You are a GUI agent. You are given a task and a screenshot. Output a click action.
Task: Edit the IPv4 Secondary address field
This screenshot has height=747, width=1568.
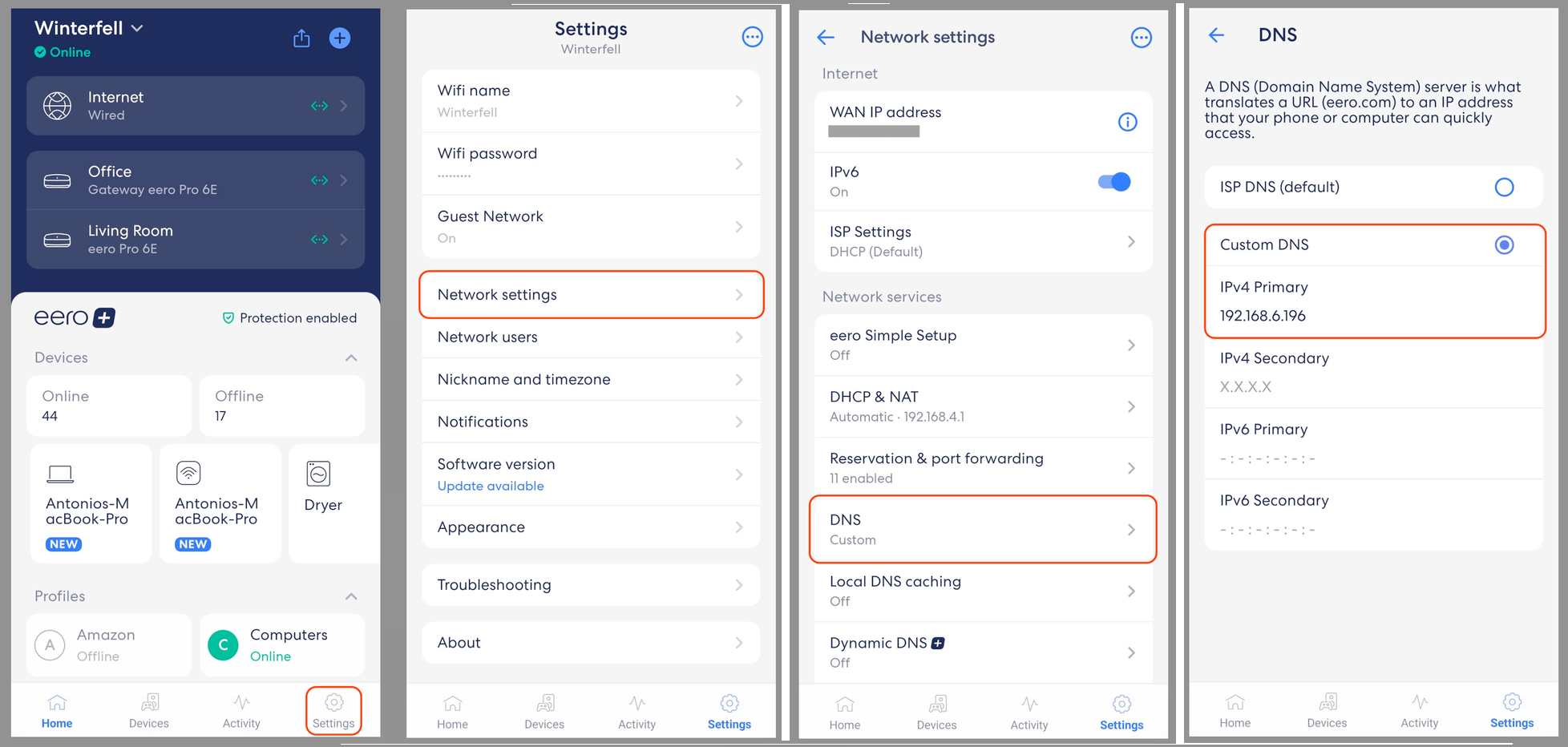pos(1374,373)
